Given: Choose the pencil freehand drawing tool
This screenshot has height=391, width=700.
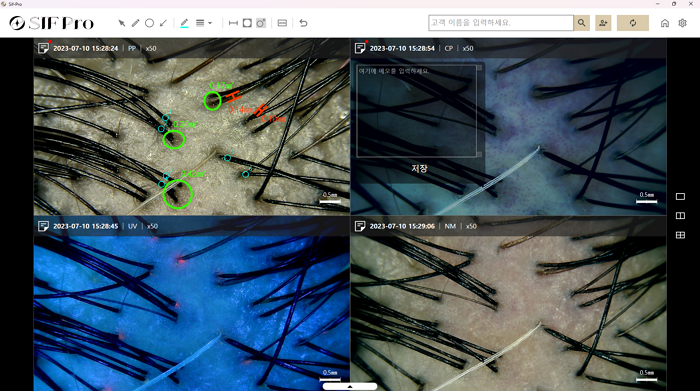Looking at the screenshot, I should (135, 23).
